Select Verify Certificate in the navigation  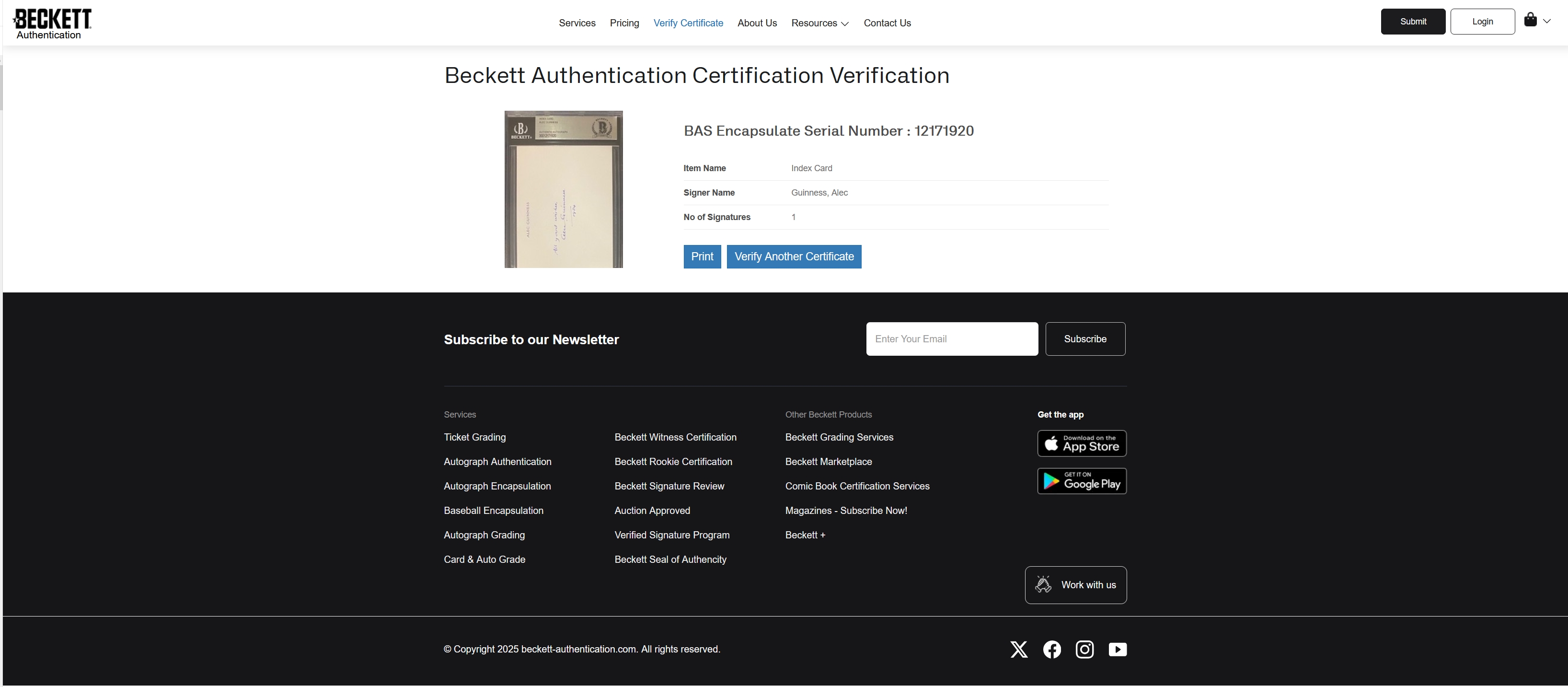coord(689,23)
